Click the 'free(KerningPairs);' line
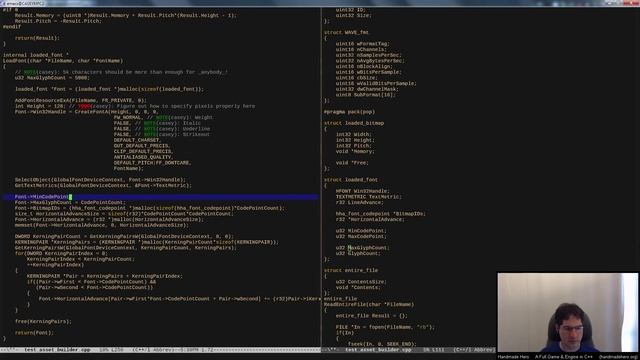 tap(43, 322)
